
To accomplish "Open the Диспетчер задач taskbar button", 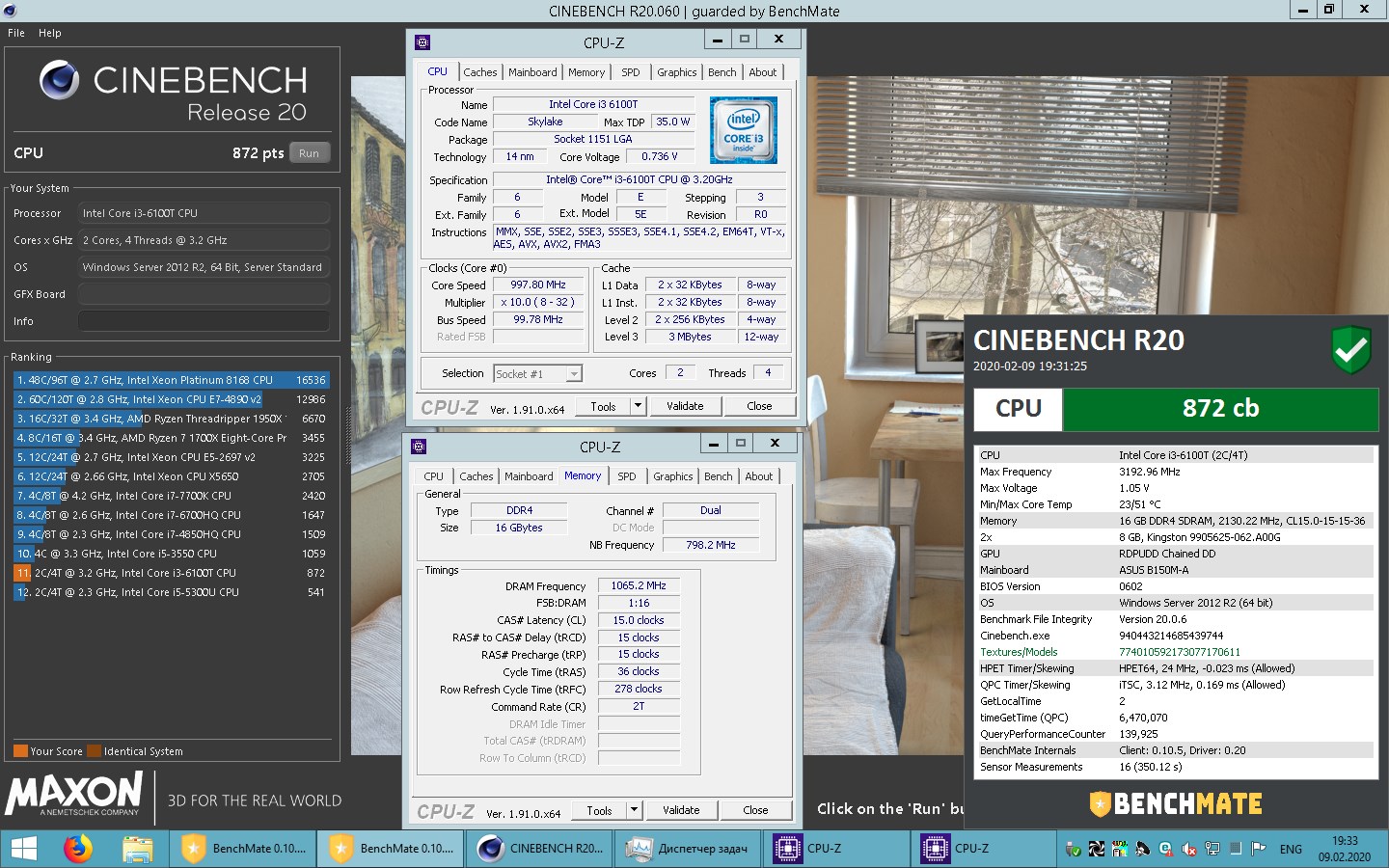I will (x=687, y=849).
